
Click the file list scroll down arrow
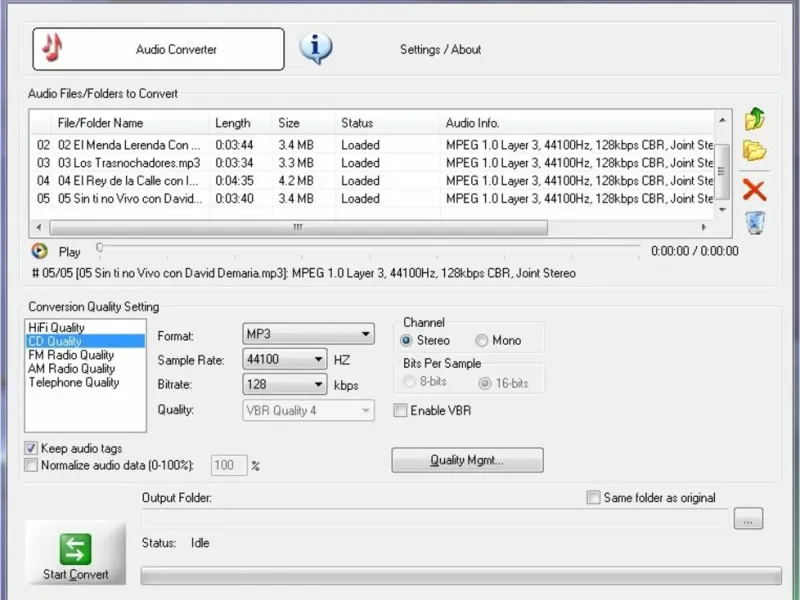click(722, 209)
